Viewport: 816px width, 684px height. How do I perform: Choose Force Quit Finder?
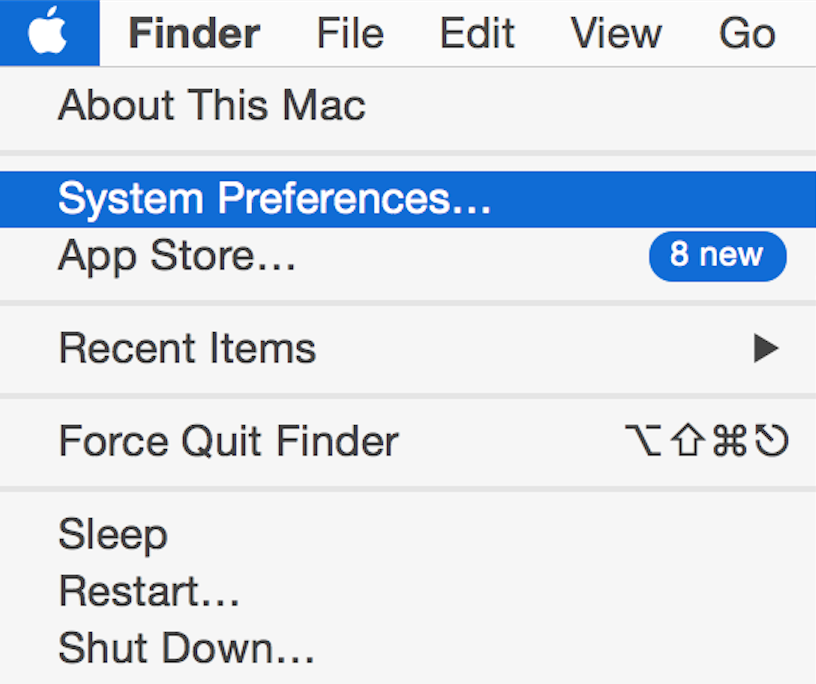(x=228, y=441)
